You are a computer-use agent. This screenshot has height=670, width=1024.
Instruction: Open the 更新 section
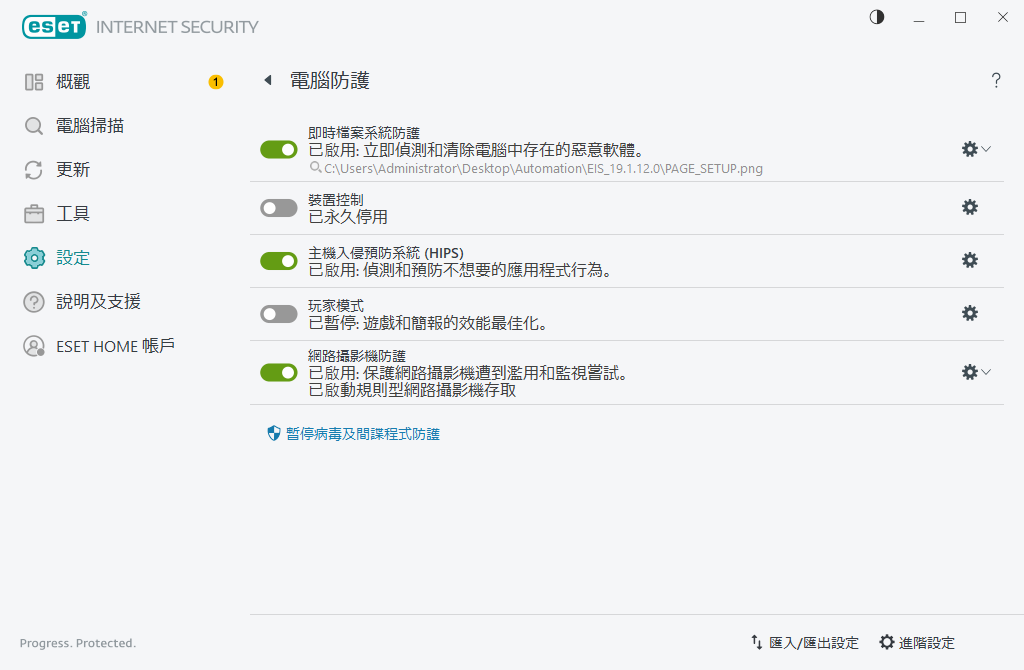coord(72,170)
